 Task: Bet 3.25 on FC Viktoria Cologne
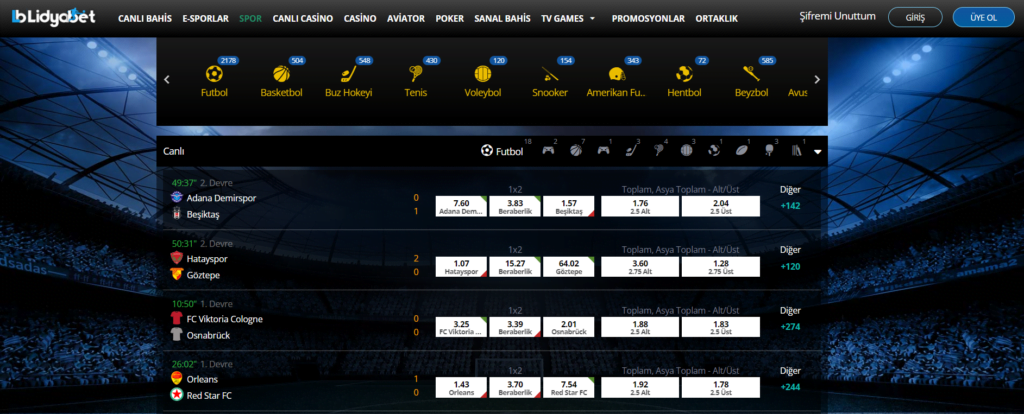coord(461,327)
